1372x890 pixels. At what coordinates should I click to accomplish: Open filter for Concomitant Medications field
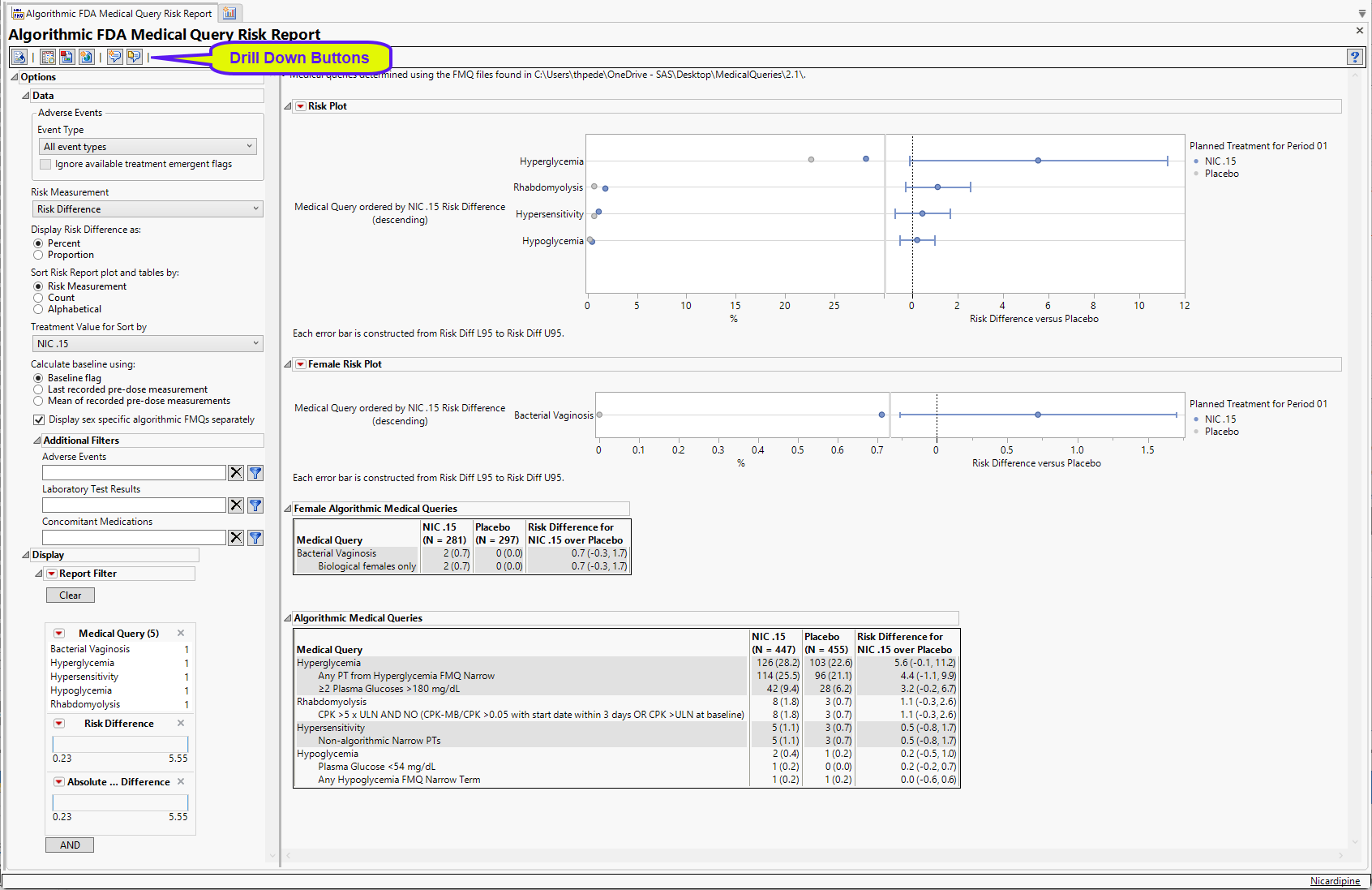click(x=255, y=538)
